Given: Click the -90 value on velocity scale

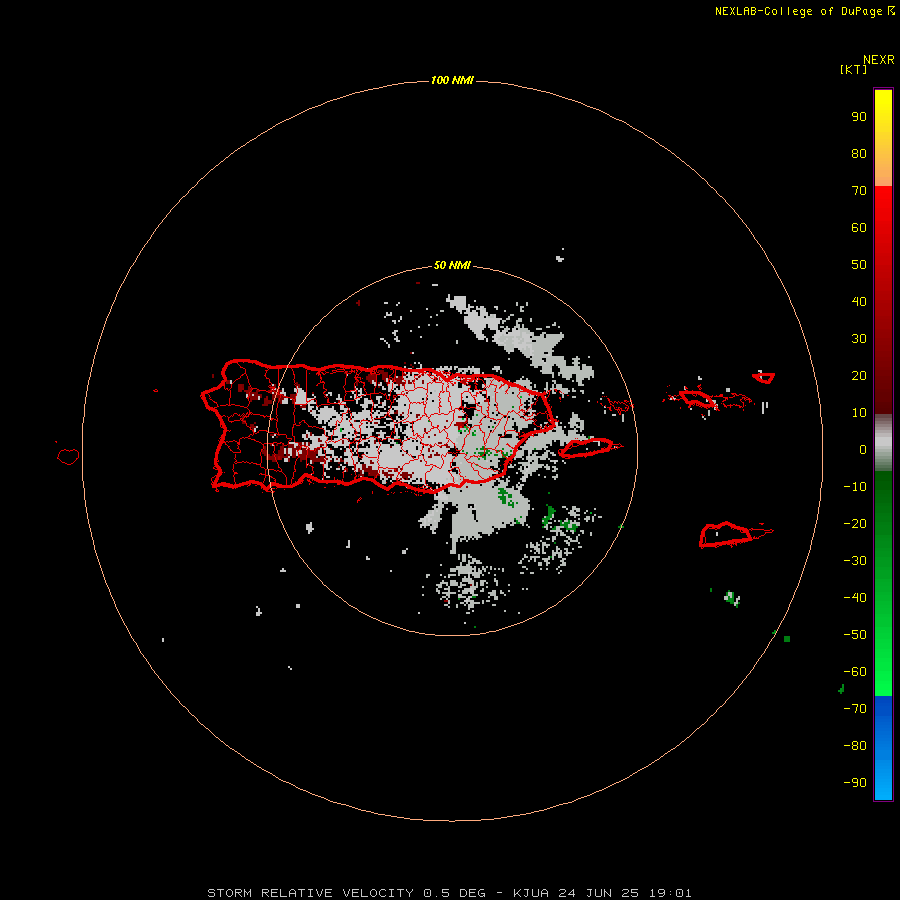Looking at the screenshot, I should pos(855,783).
